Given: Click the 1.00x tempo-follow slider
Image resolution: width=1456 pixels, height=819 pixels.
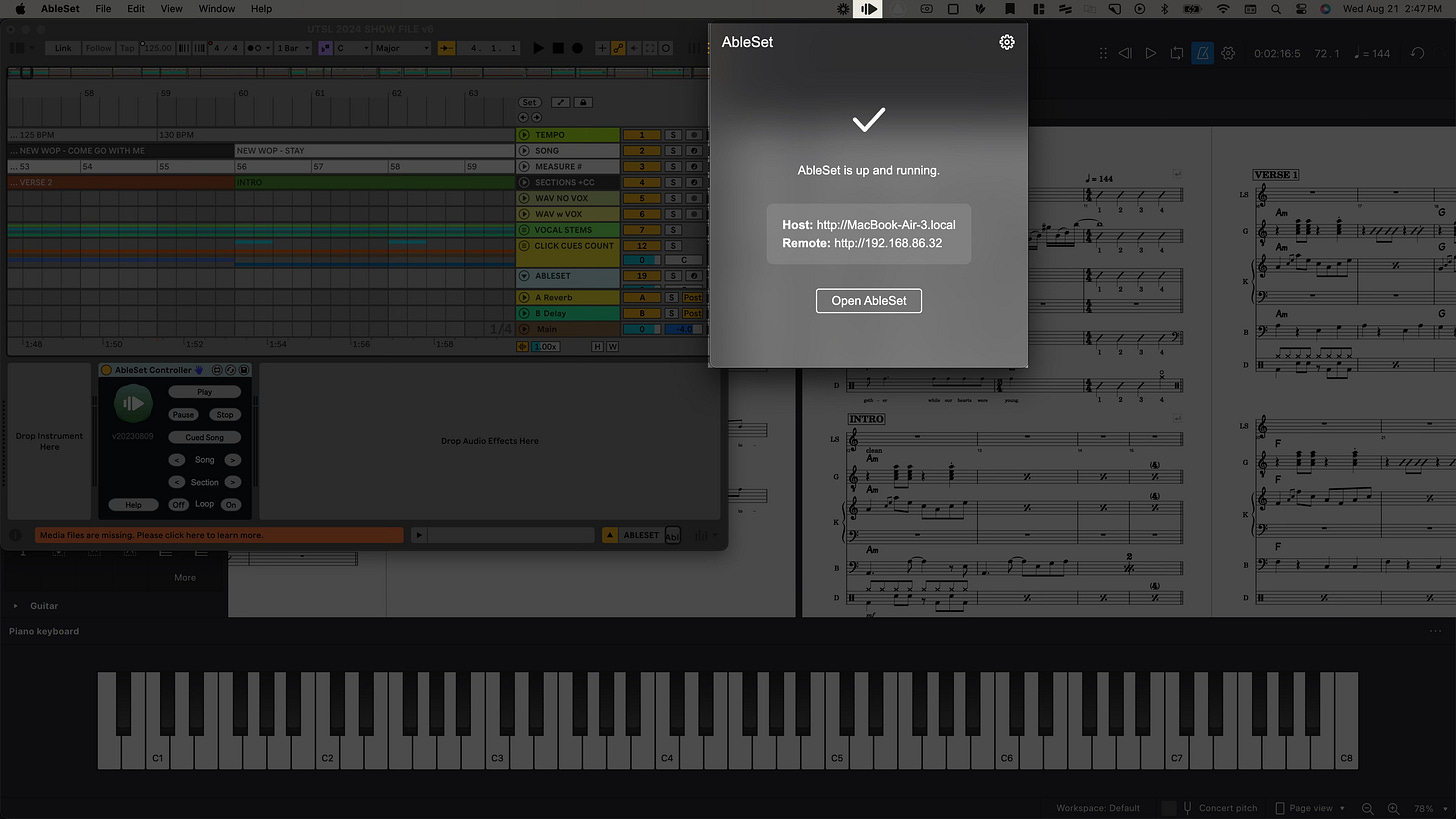Looking at the screenshot, I should pyautogui.click(x=546, y=346).
